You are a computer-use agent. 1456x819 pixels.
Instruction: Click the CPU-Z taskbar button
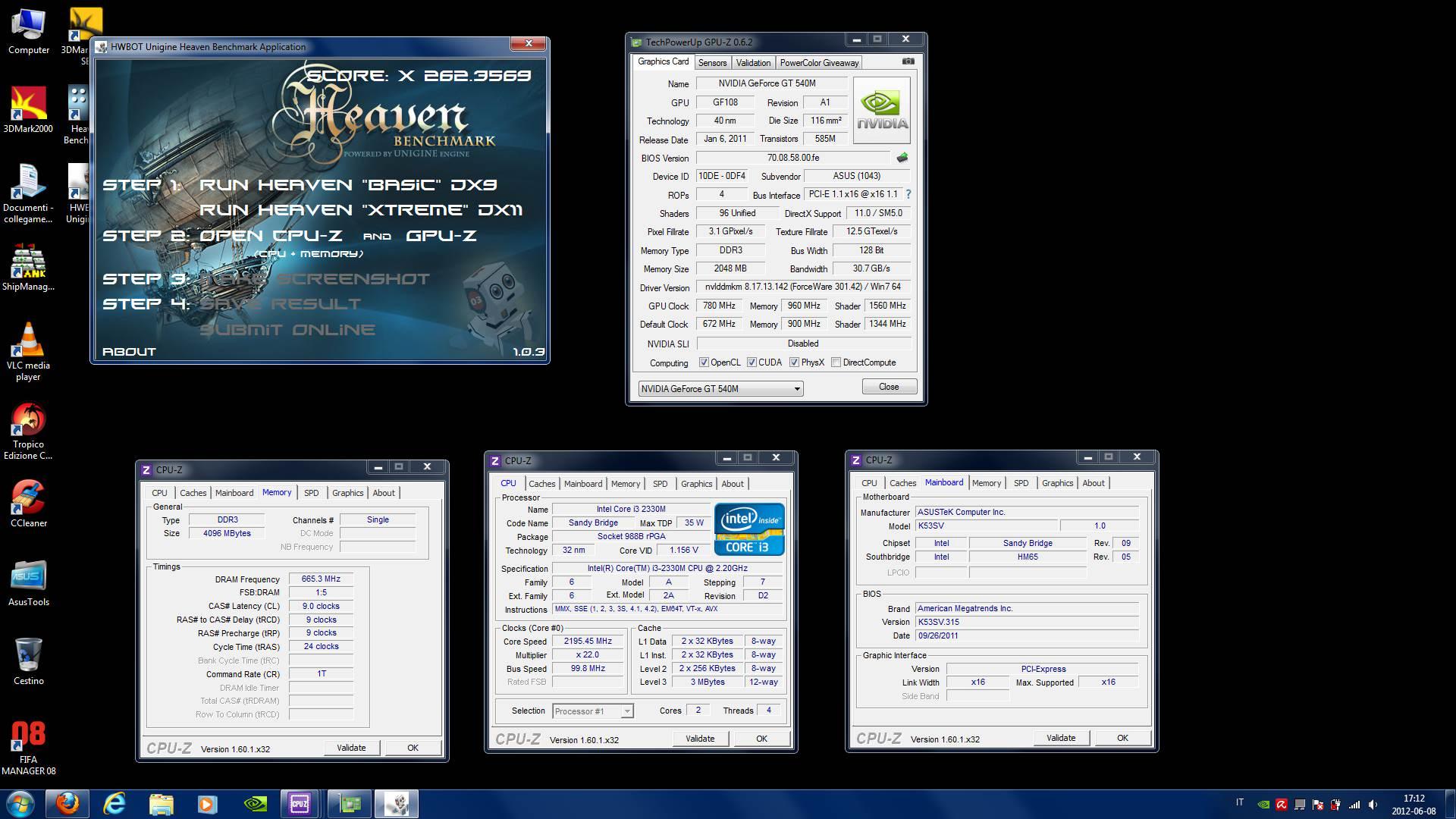coord(300,804)
